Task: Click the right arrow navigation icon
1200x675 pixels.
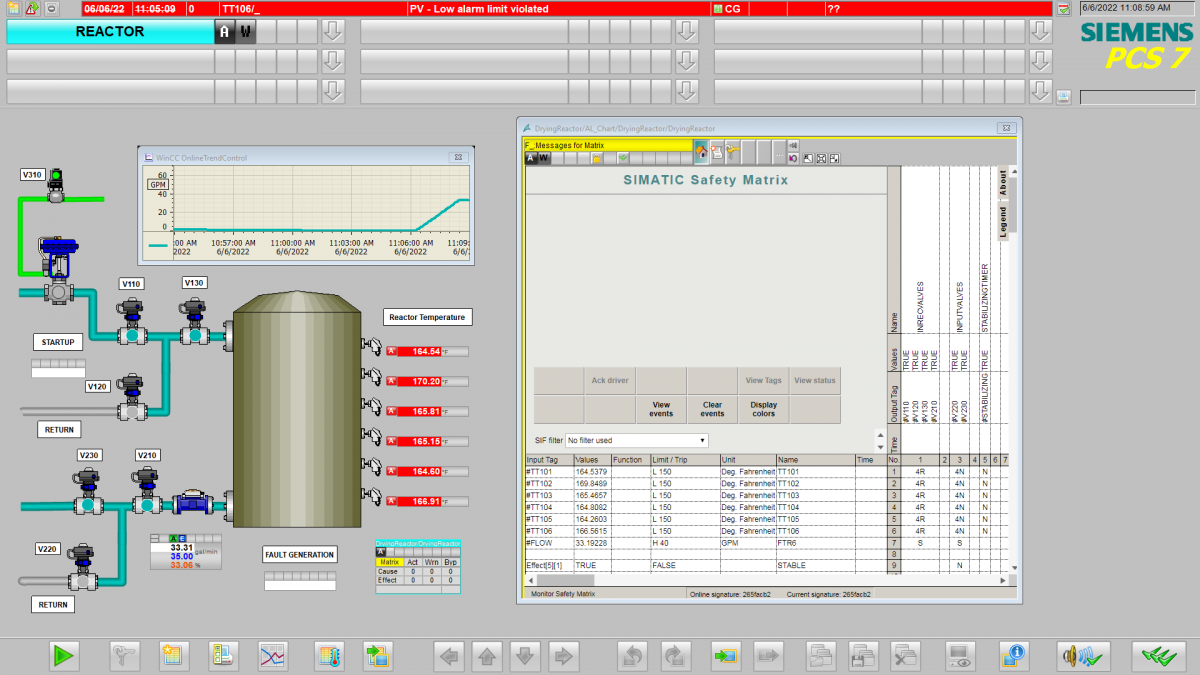Action: click(564, 656)
